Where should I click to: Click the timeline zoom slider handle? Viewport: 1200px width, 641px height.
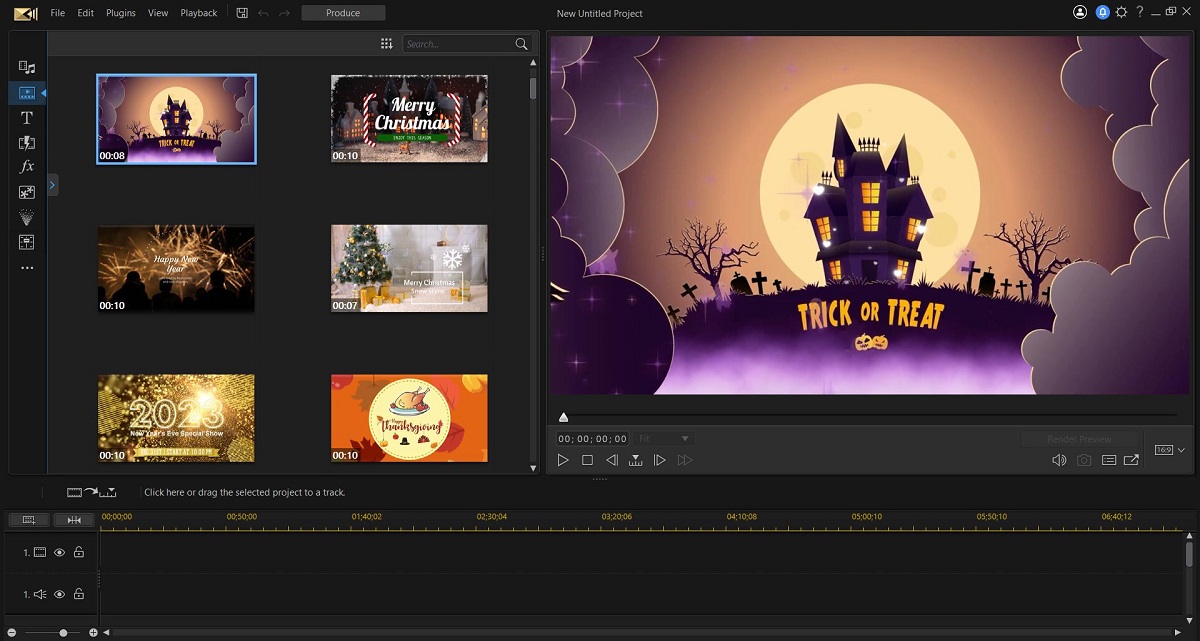[63, 633]
